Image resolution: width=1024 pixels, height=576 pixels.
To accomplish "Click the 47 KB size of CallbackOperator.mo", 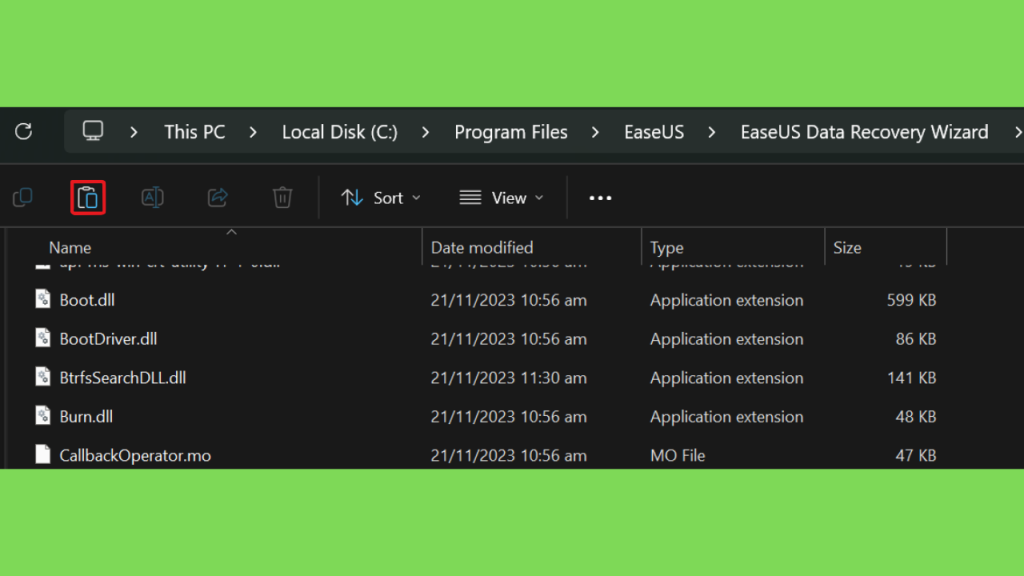I will [916, 455].
